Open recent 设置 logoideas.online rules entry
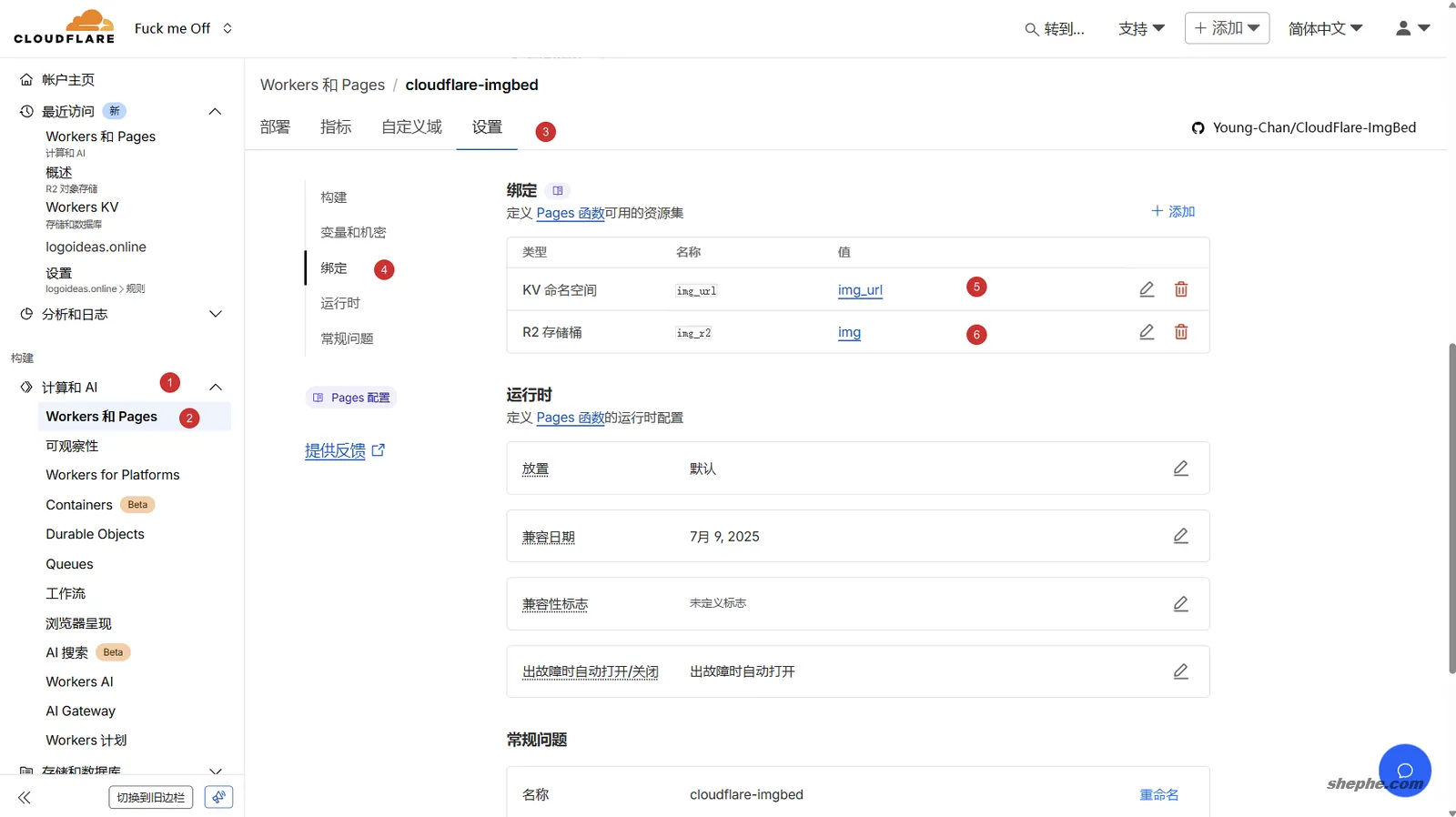The height and width of the screenshot is (817, 1456). point(59,273)
